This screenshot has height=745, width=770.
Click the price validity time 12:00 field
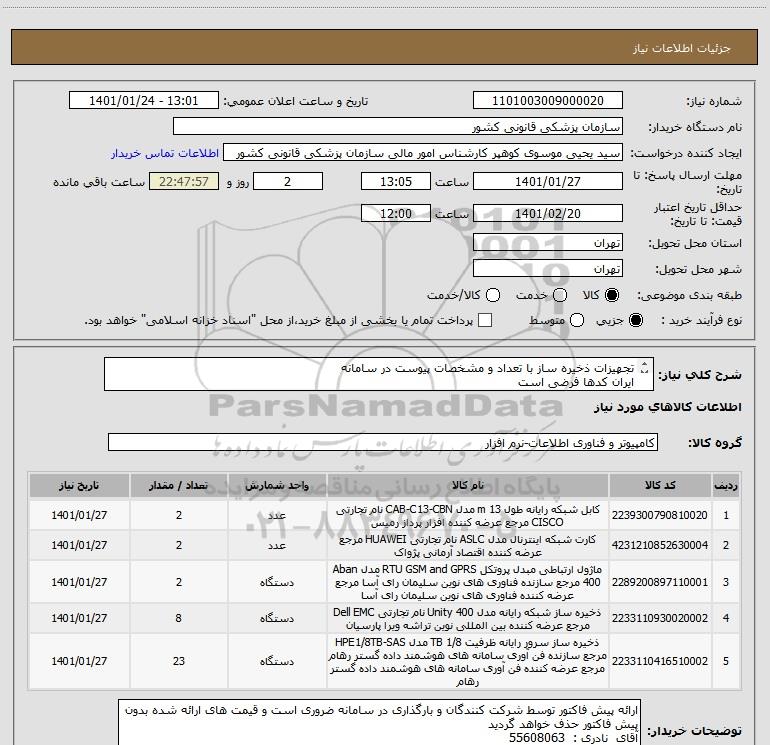coord(396,214)
